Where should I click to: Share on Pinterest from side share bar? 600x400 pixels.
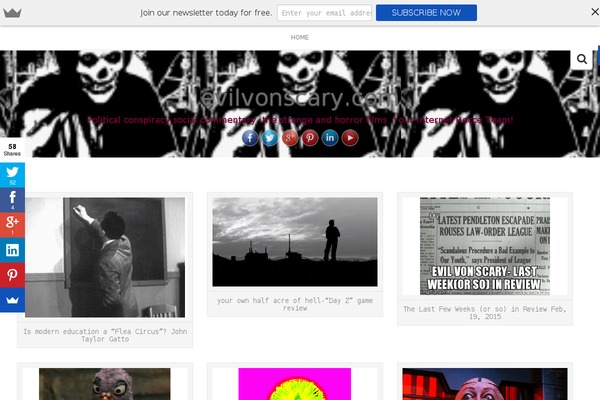[12, 275]
